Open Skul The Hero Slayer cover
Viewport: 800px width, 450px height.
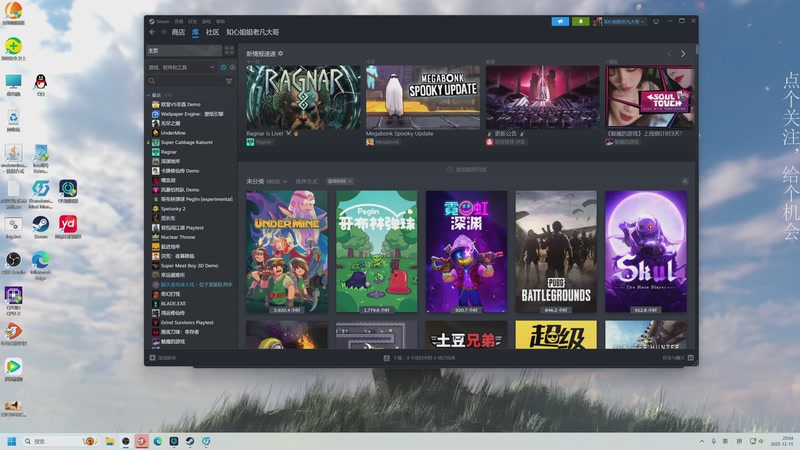point(646,252)
